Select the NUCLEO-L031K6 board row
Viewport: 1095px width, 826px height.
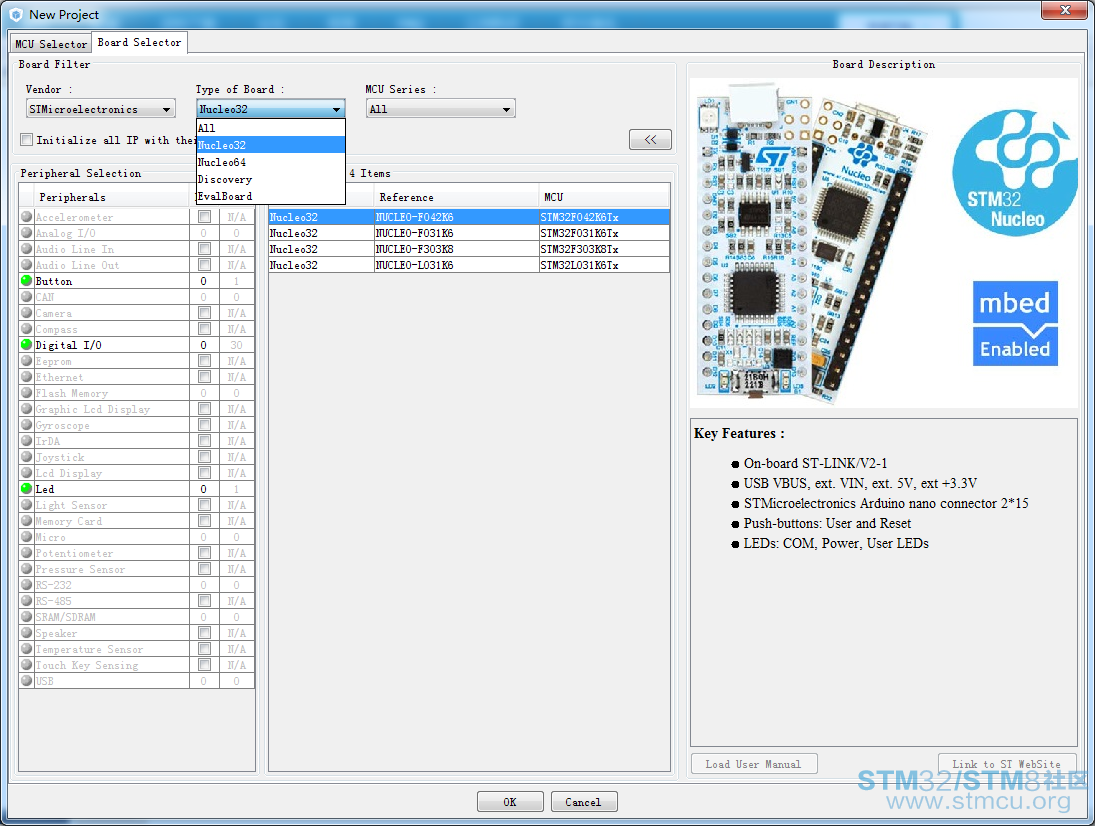click(x=469, y=265)
